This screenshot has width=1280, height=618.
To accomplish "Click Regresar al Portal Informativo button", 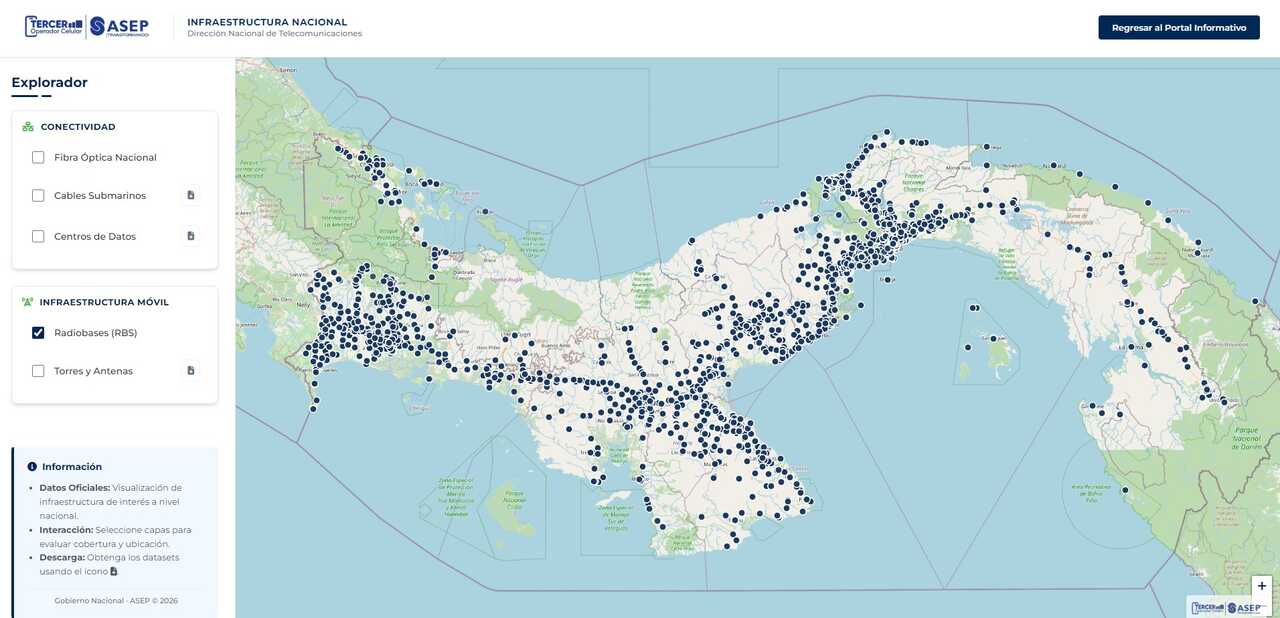I will (x=1179, y=27).
